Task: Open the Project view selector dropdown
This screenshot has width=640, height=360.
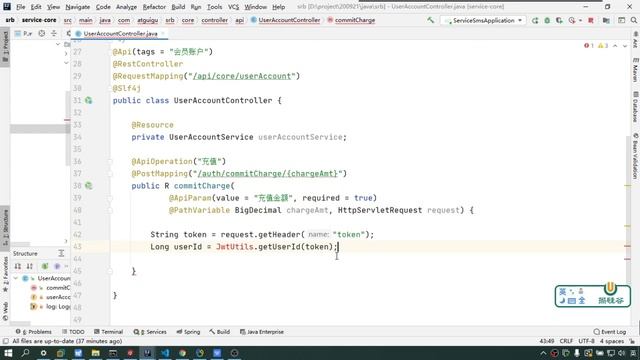Action: click(23, 33)
